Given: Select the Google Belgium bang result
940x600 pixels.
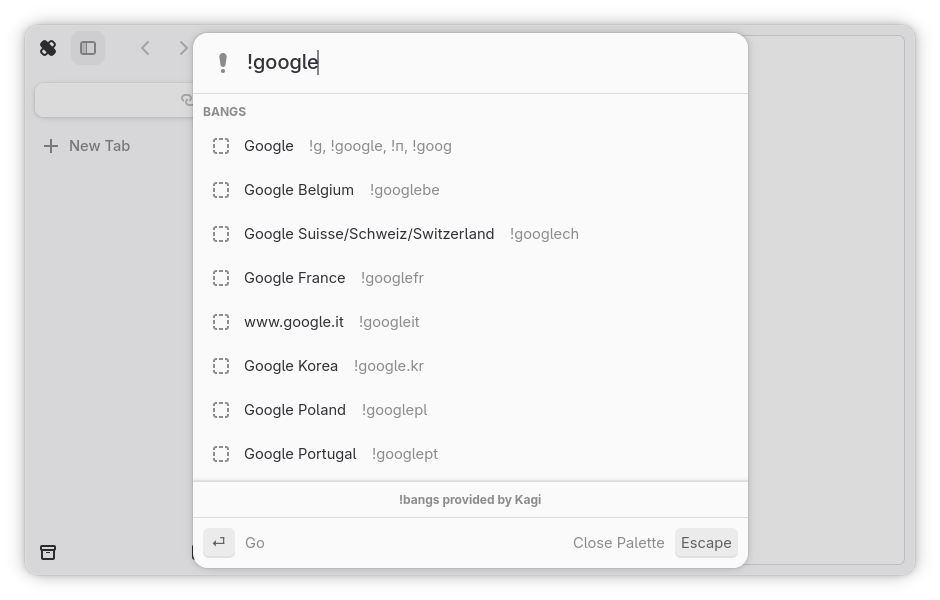Looking at the screenshot, I should [470, 190].
